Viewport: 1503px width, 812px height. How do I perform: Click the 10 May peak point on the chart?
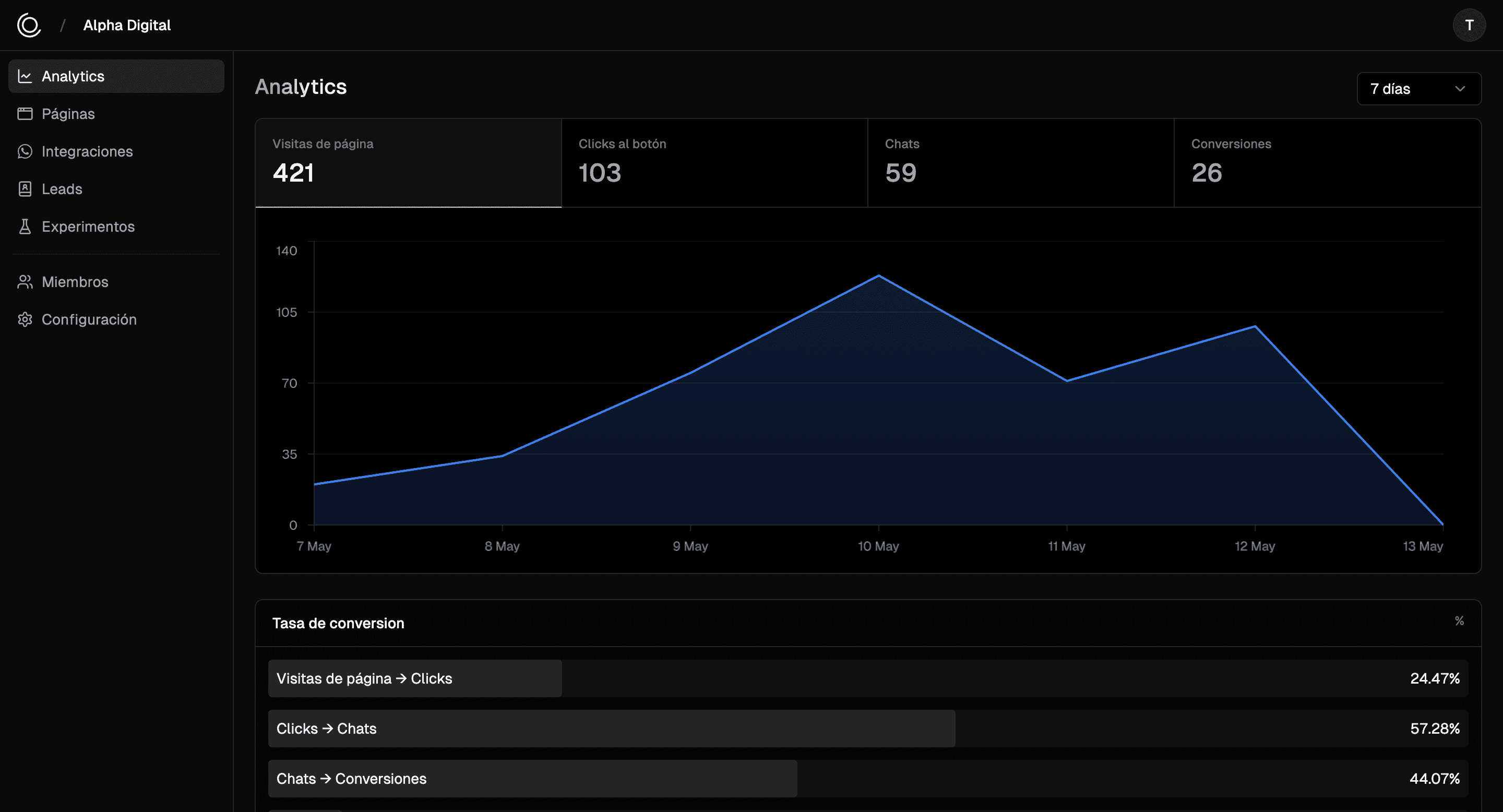879,276
